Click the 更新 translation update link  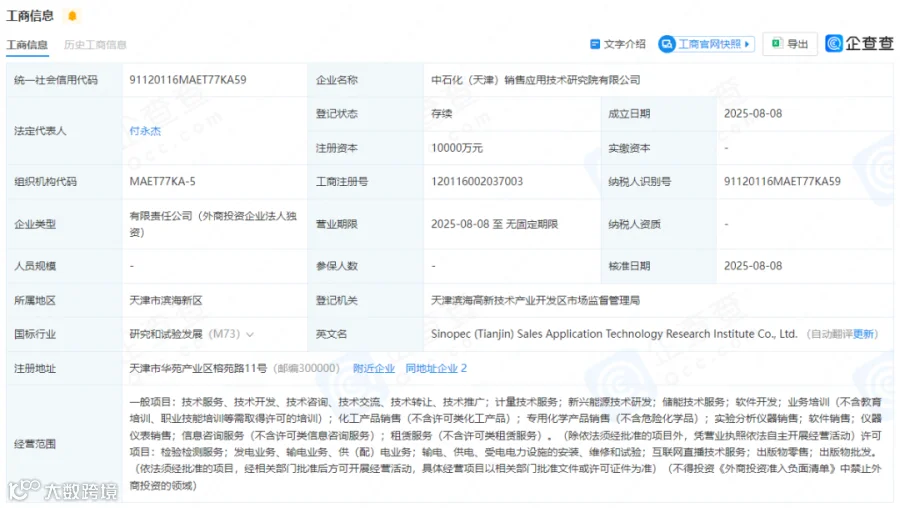coord(863,334)
